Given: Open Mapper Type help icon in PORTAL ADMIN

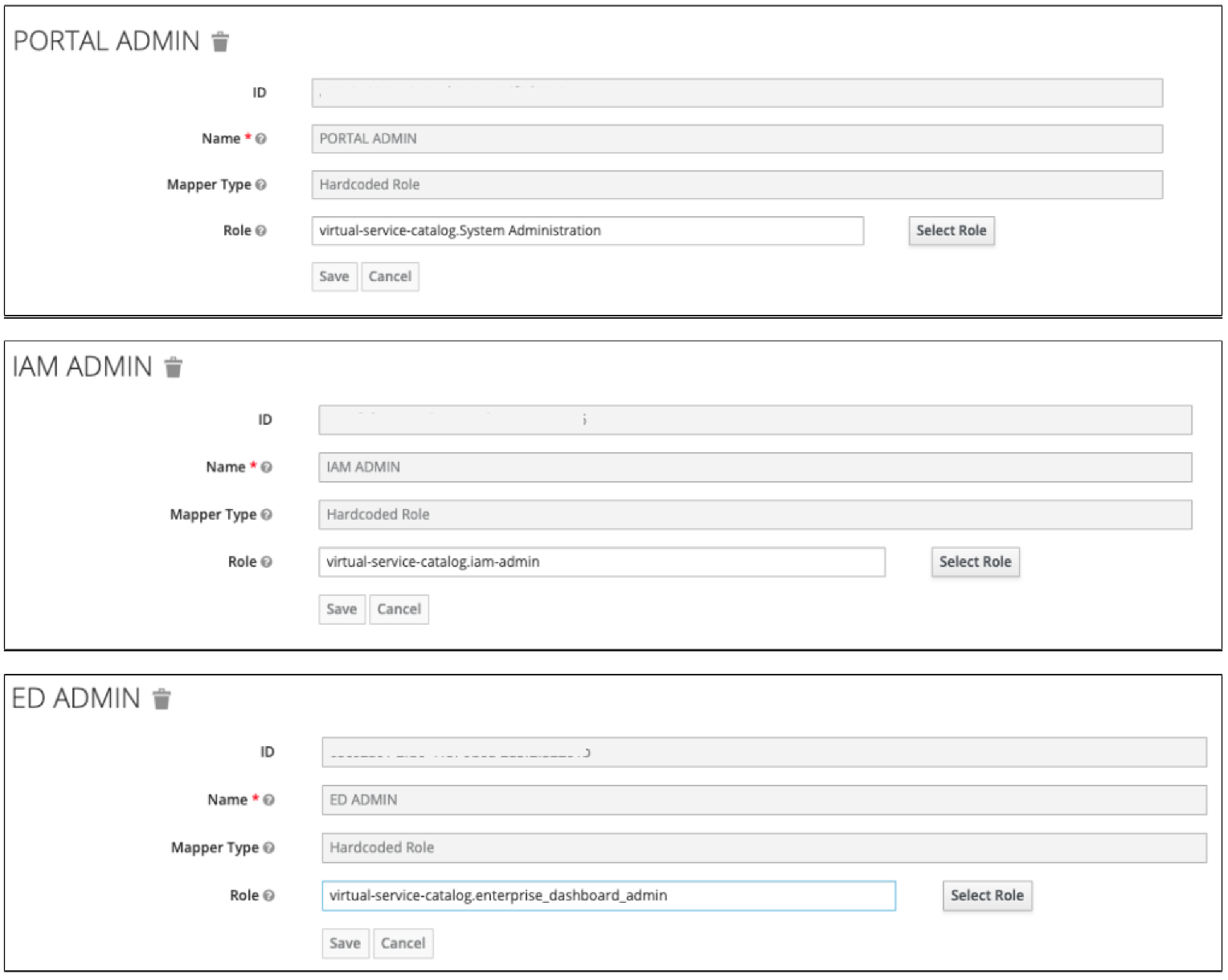Looking at the screenshot, I should coord(260,185).
